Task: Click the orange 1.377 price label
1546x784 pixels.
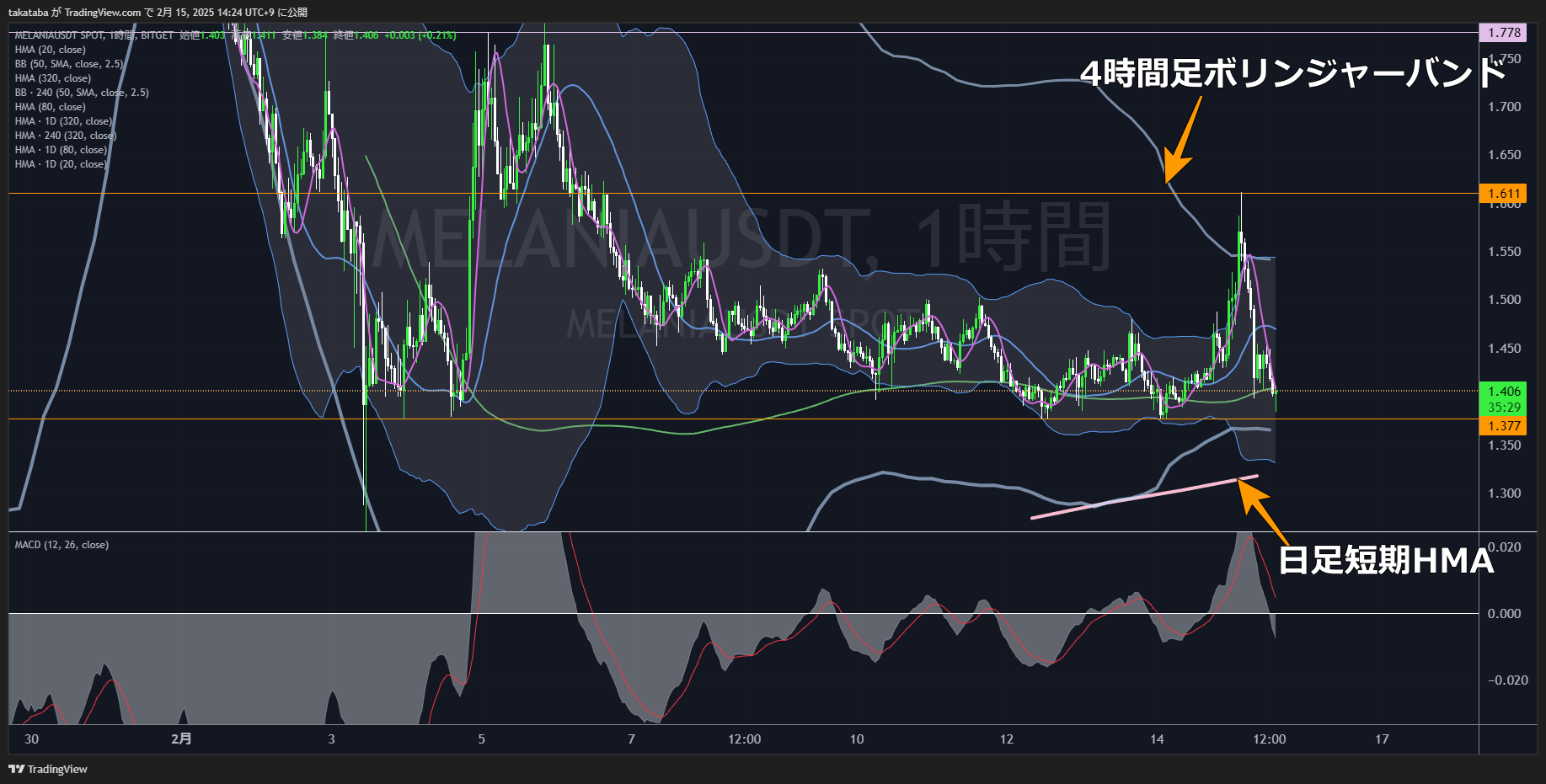Action: (1503, 426)
